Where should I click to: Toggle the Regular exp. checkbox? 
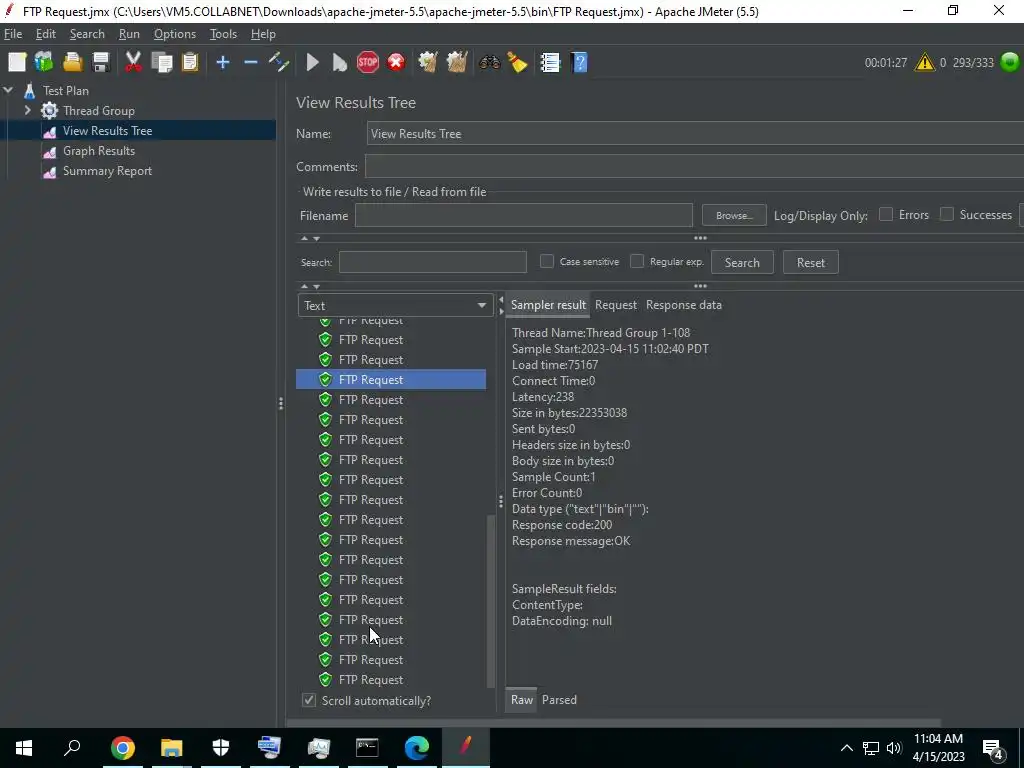[x=637, y=261]
